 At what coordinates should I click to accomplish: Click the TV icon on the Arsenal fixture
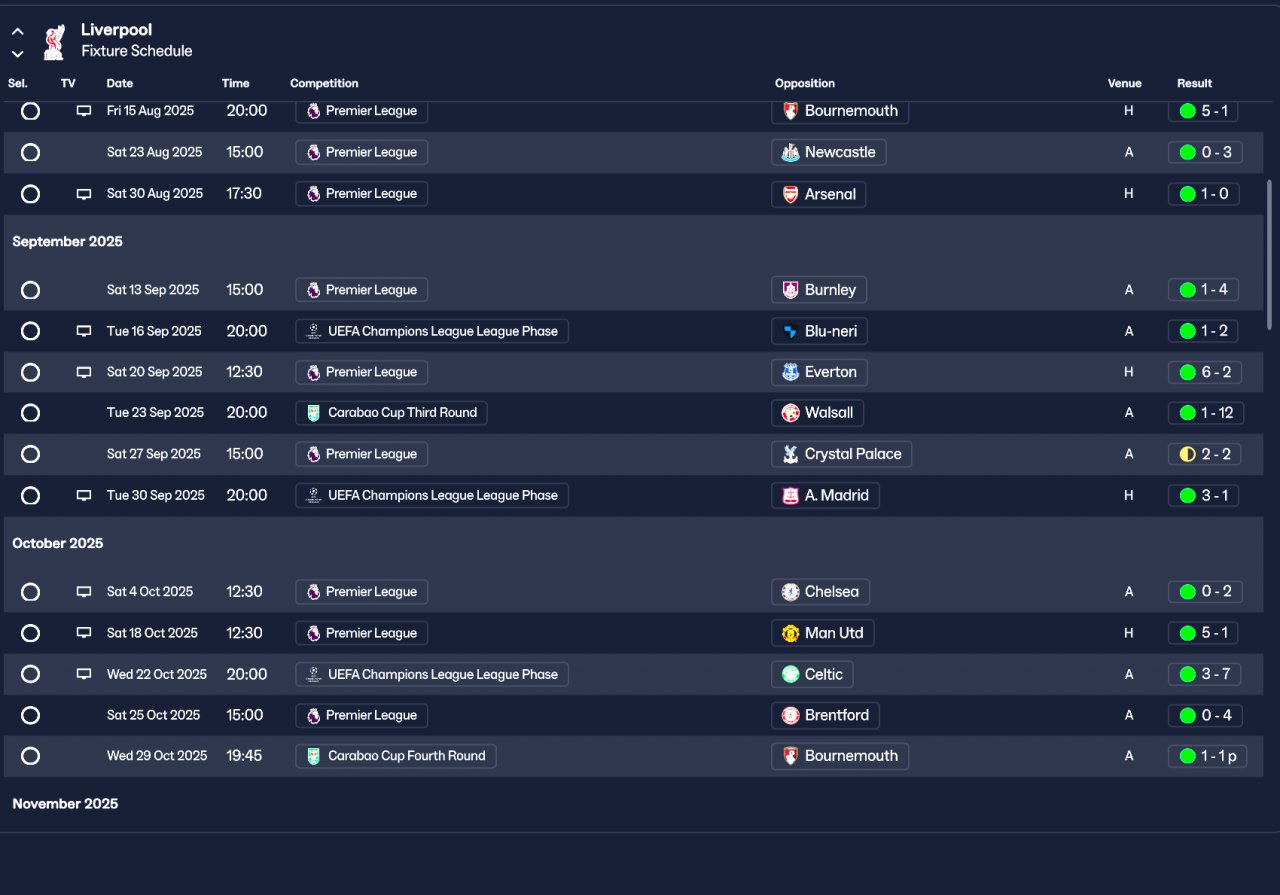coord(84,194)
